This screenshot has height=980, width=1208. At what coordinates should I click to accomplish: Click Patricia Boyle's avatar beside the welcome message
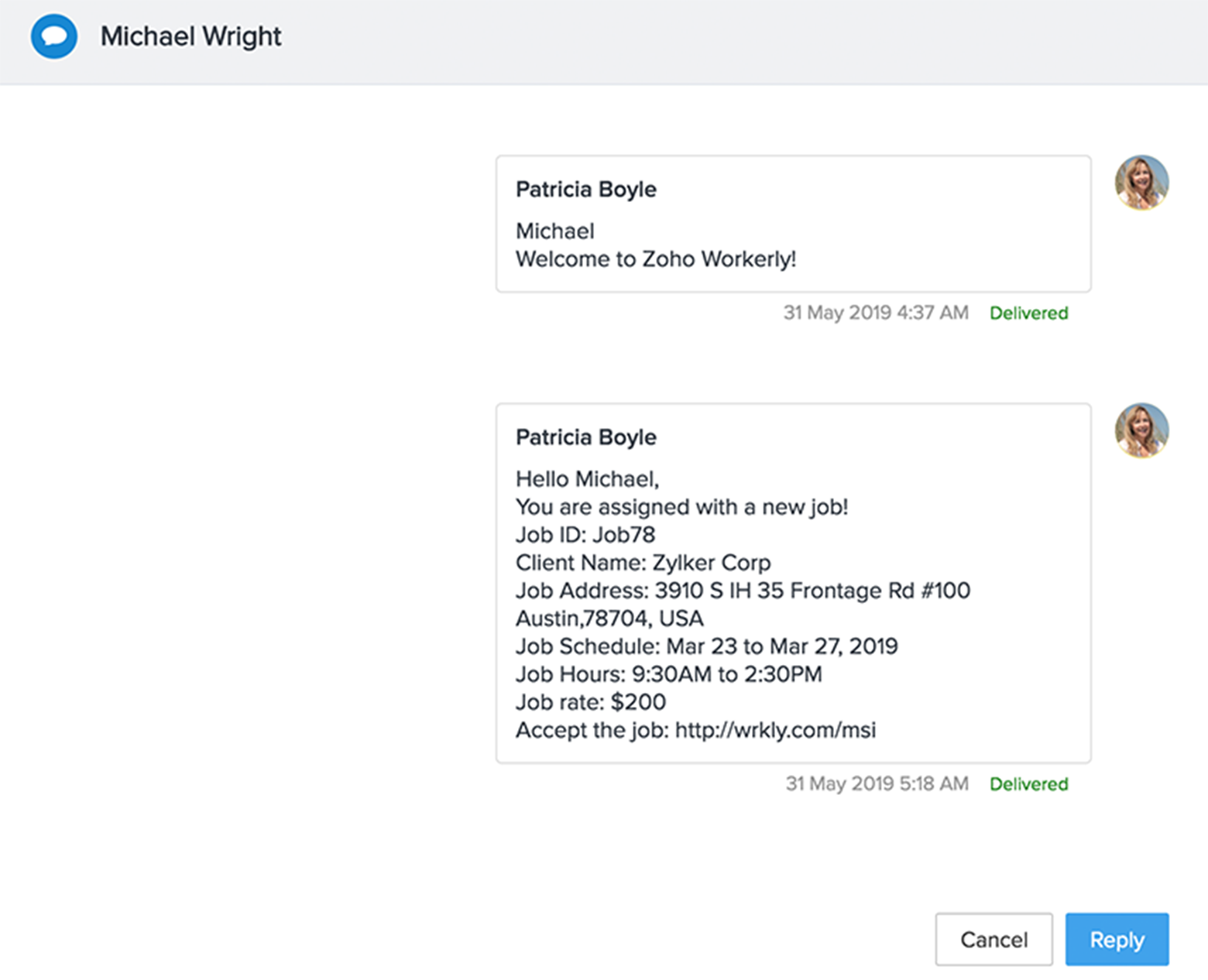point(1141,183)
